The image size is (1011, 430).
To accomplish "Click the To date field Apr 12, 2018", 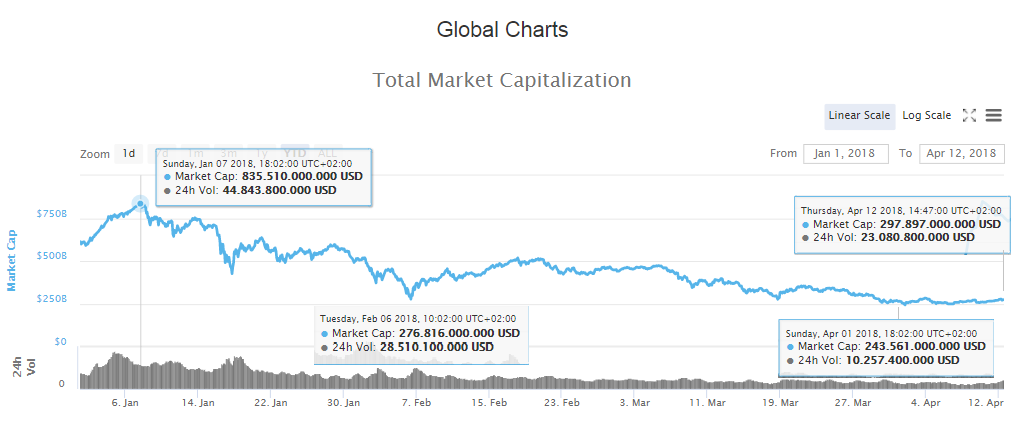I will [961, 154].
